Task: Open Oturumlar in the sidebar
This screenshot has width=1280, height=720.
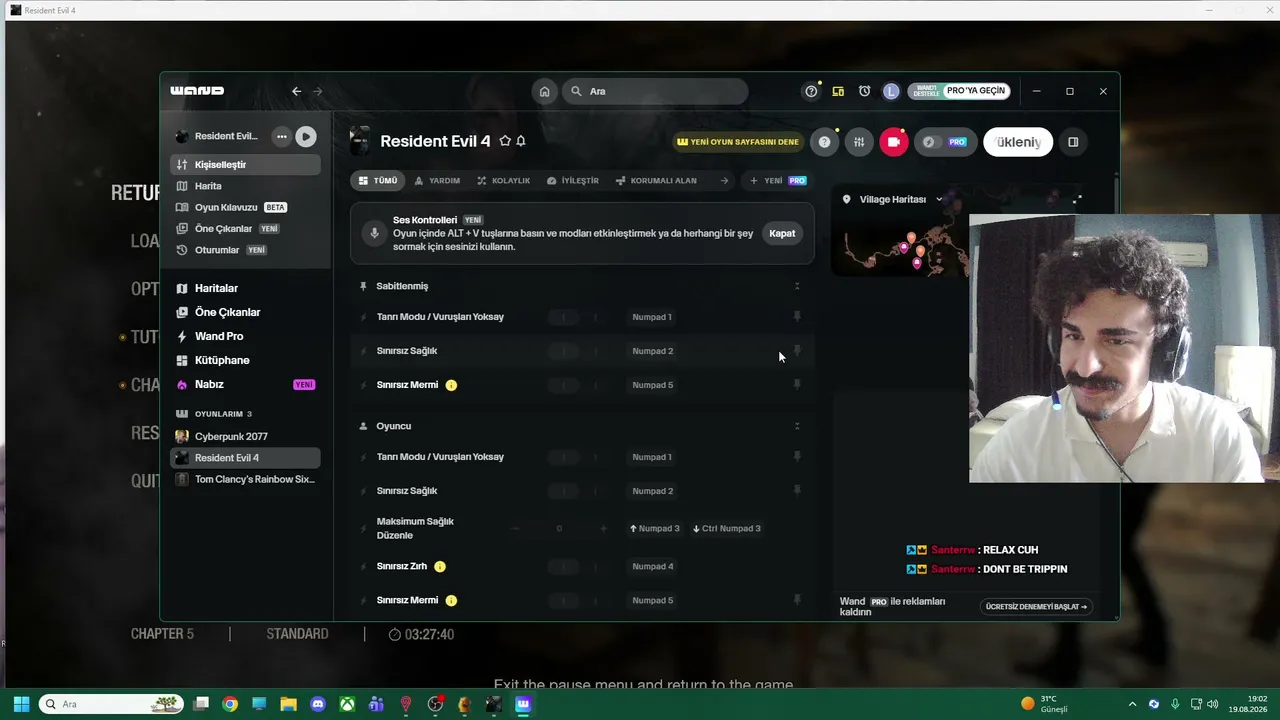Action: 246,250
